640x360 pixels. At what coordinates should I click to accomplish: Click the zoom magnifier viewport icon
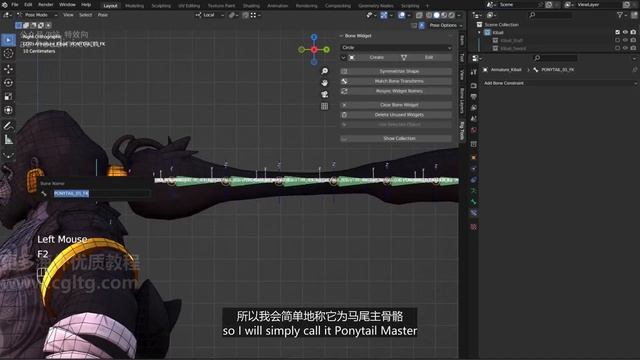point(324,71)
